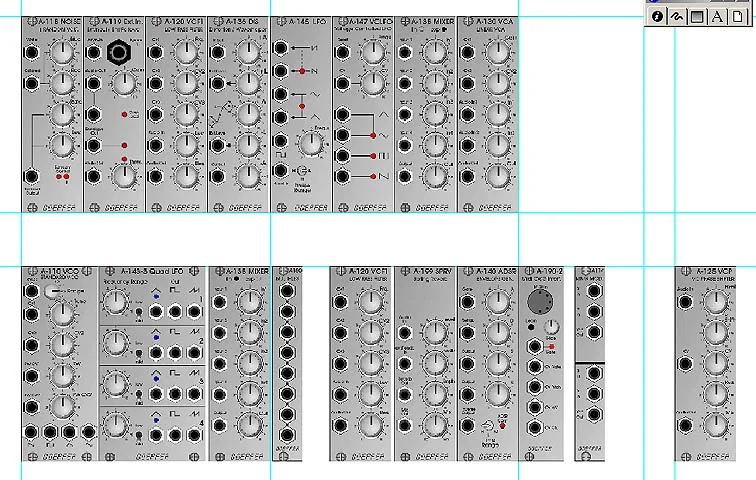Click the top jack of the A-180 multiples module
This screenshot has height=480, width=756.
click(x=287, y=291)
